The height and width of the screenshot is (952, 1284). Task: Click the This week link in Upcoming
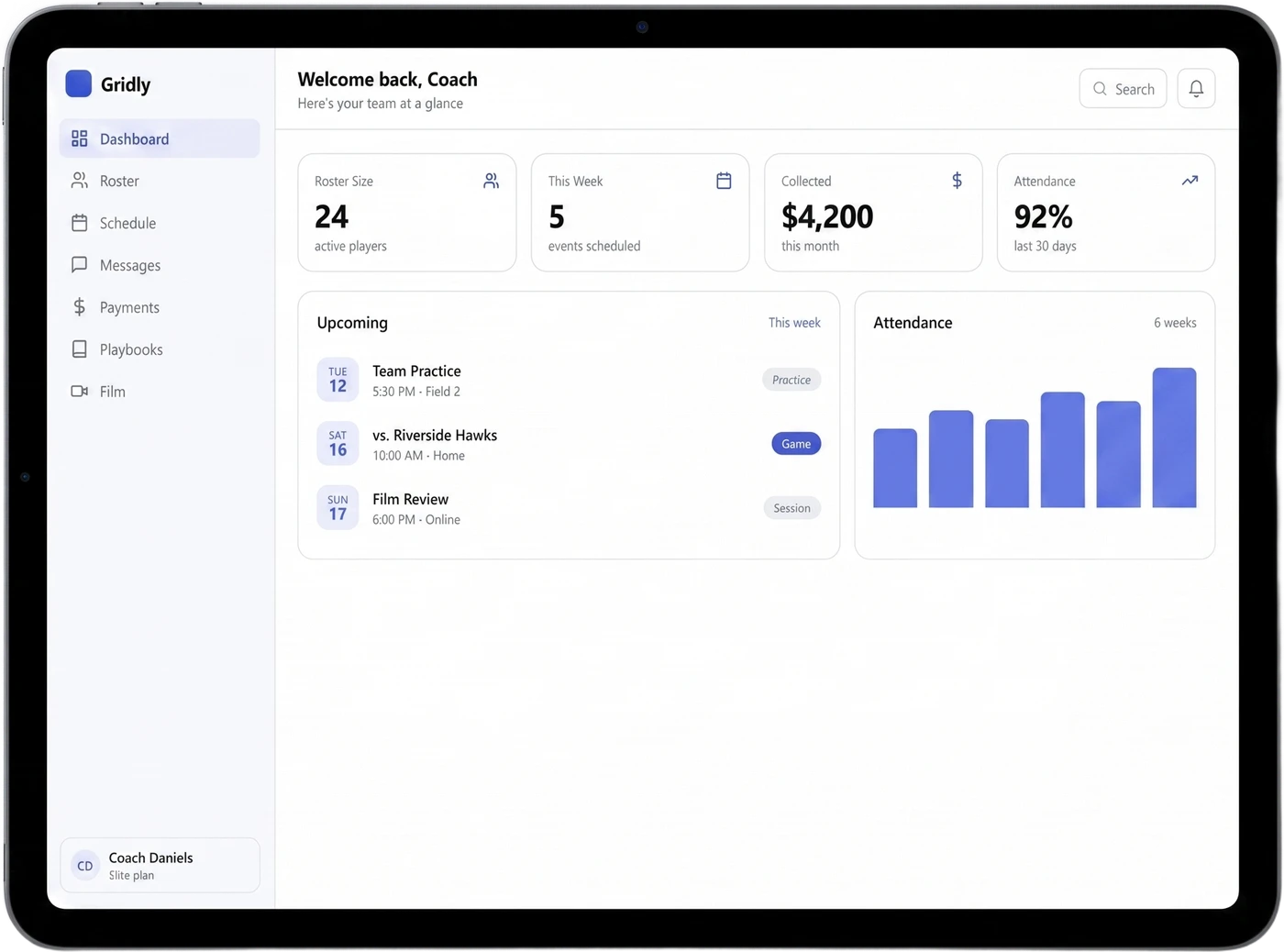point(794,323)
